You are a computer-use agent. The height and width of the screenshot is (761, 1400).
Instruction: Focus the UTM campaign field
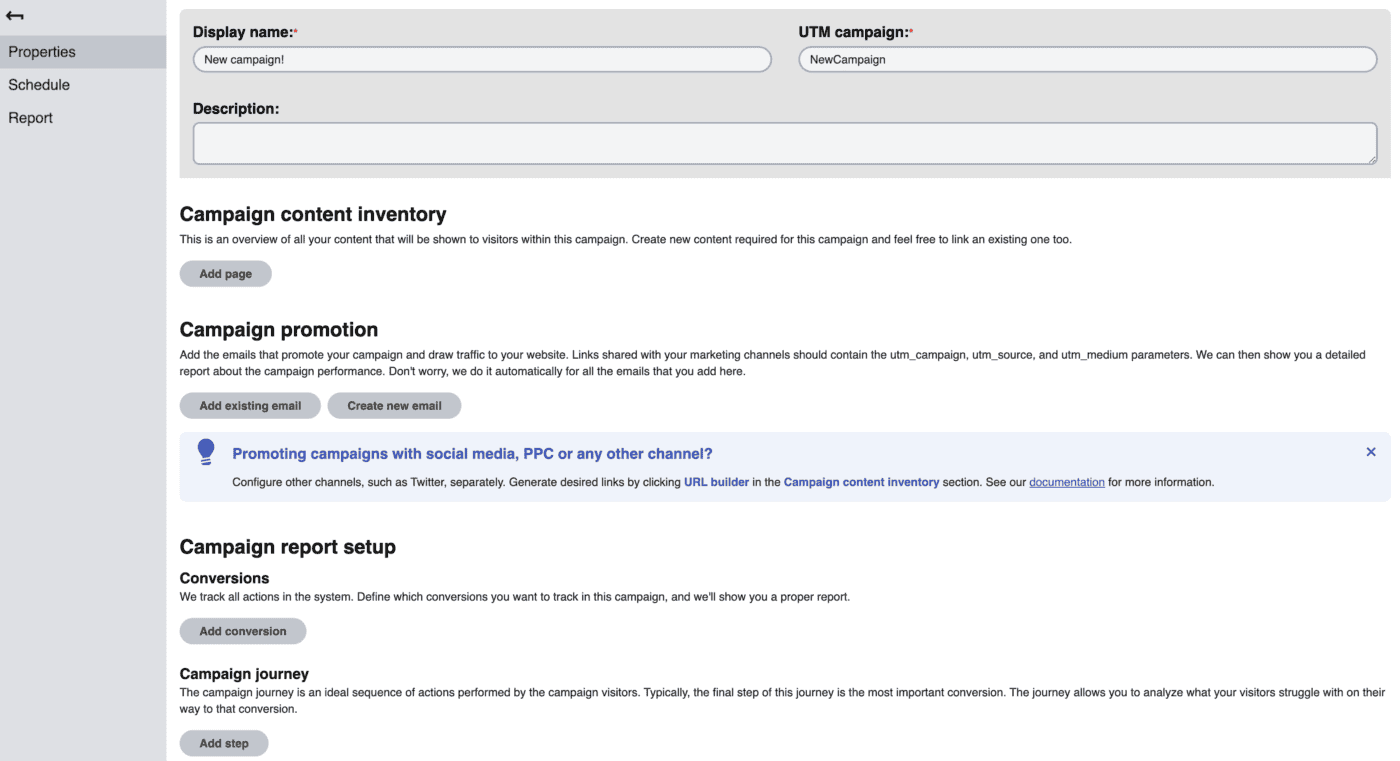1088,59
